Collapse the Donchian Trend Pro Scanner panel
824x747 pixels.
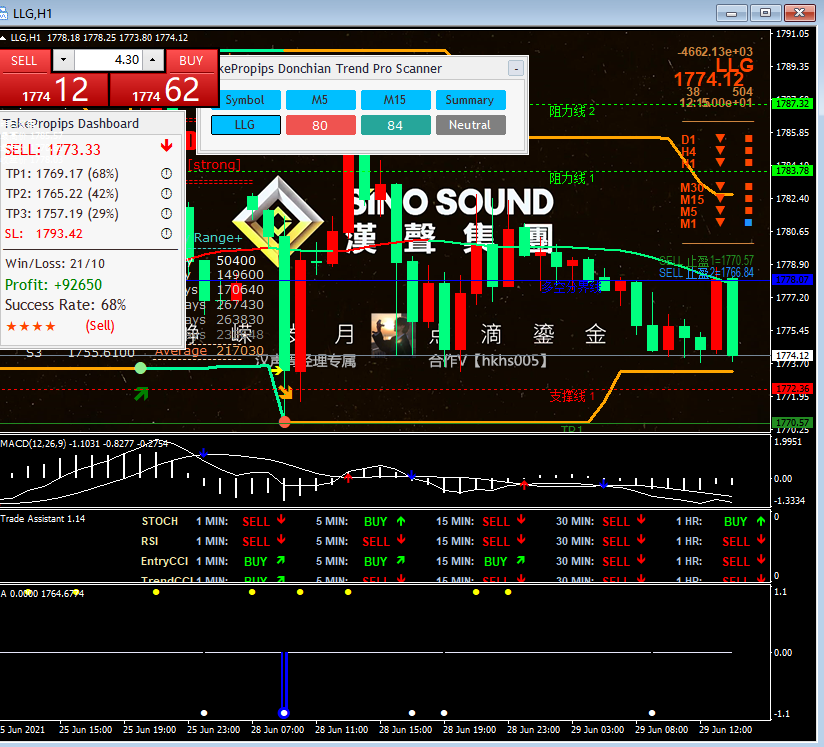[x=516, y=68]
